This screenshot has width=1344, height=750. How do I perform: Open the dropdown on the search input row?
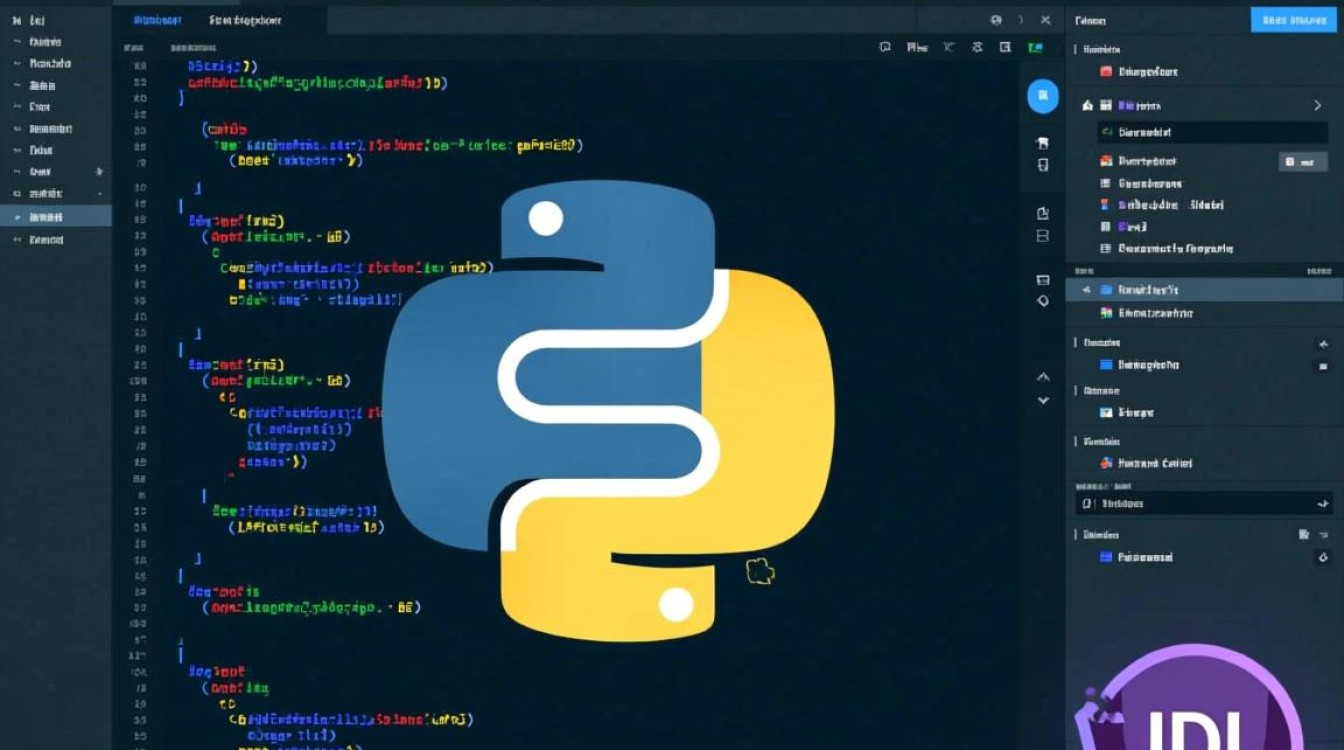[1326, 503]
